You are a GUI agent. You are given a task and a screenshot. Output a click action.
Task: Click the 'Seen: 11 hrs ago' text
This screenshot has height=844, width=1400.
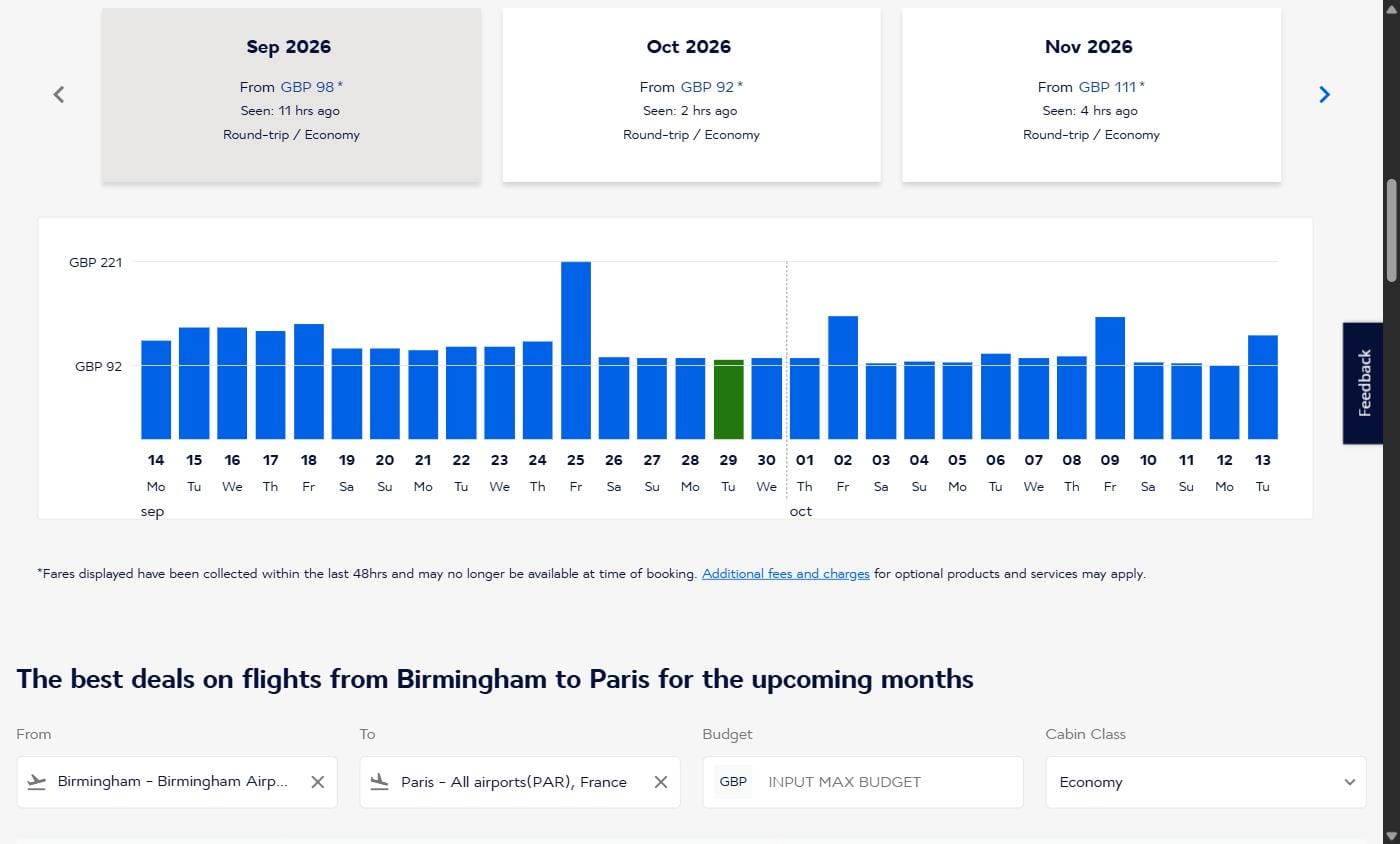click(290, 111)
